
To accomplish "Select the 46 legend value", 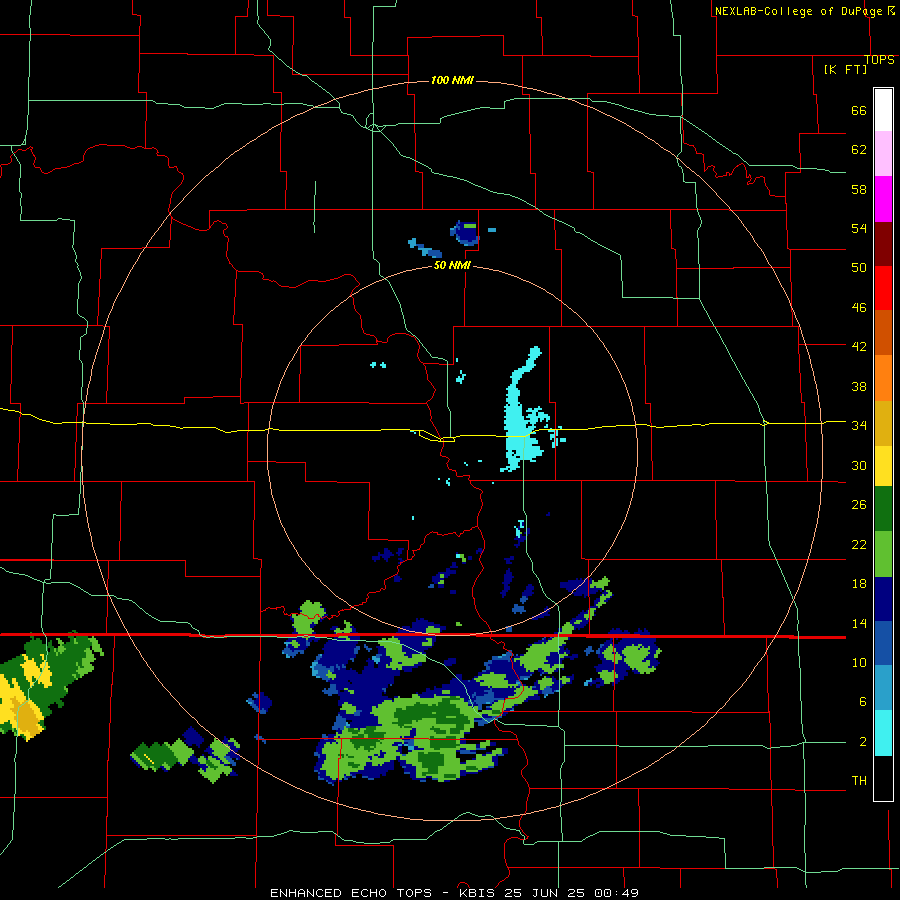I will pos(859,308).
